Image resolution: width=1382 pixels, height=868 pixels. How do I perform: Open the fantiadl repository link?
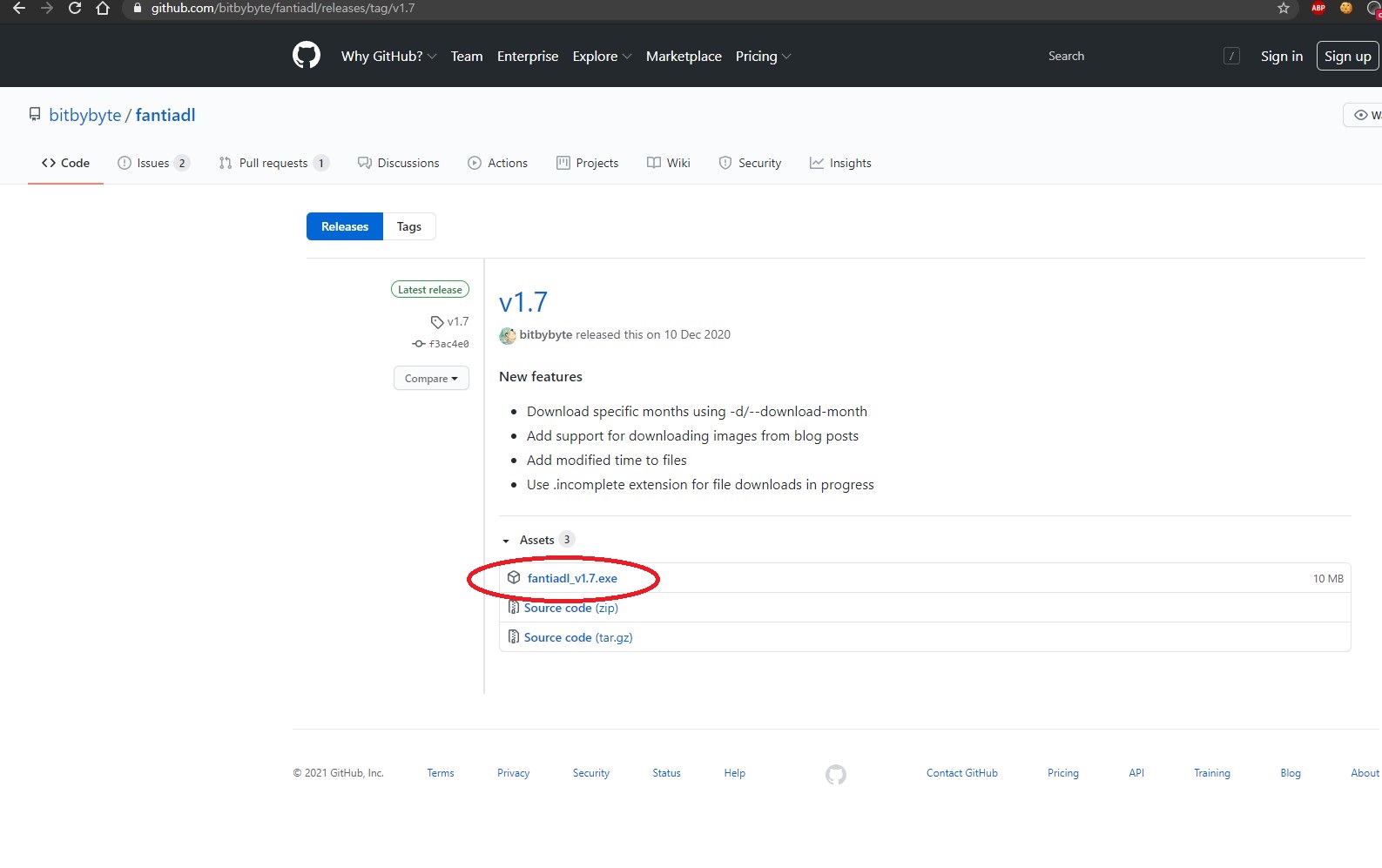coord(165,115)
